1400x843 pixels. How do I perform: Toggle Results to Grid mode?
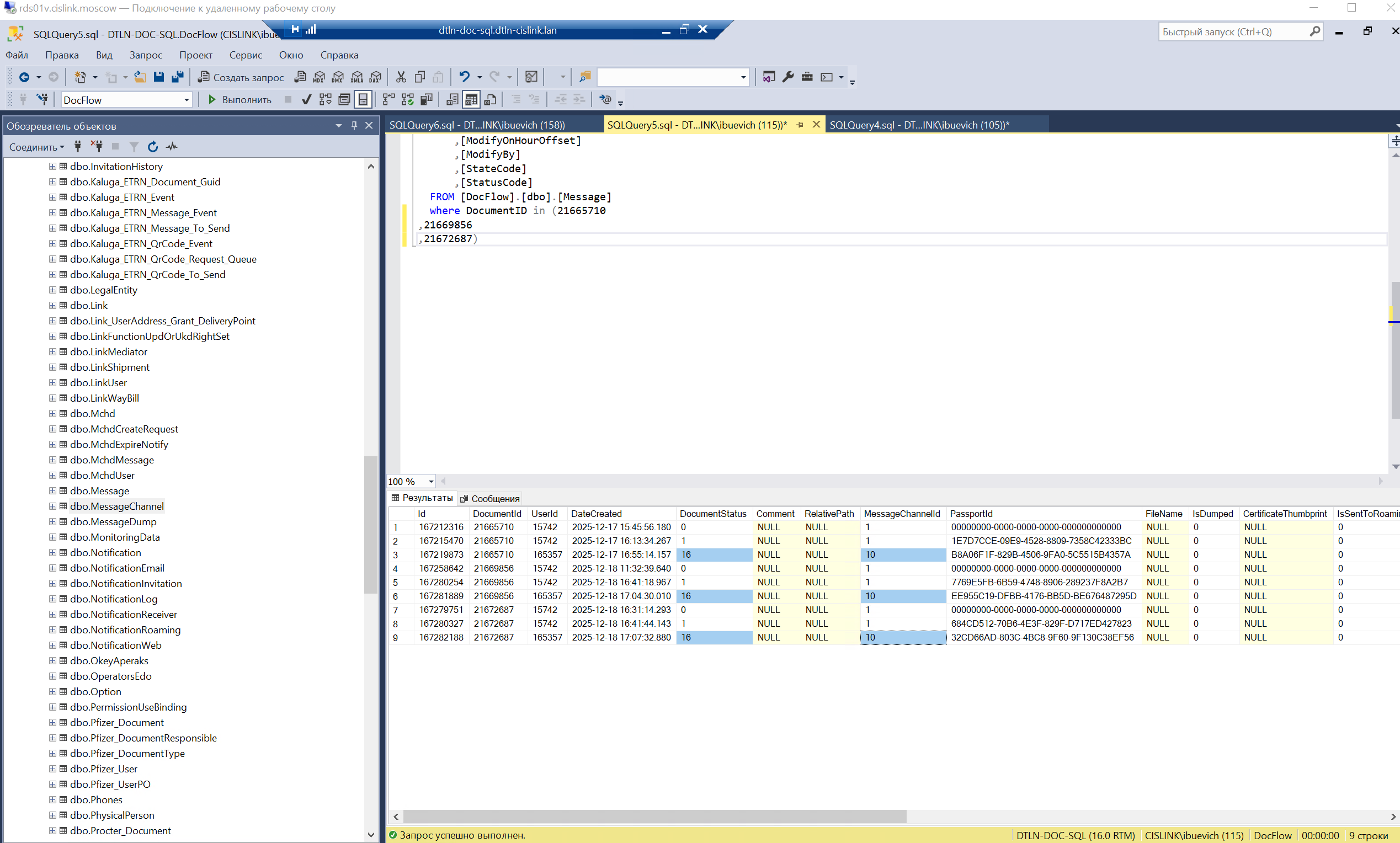tap(471, 100)
